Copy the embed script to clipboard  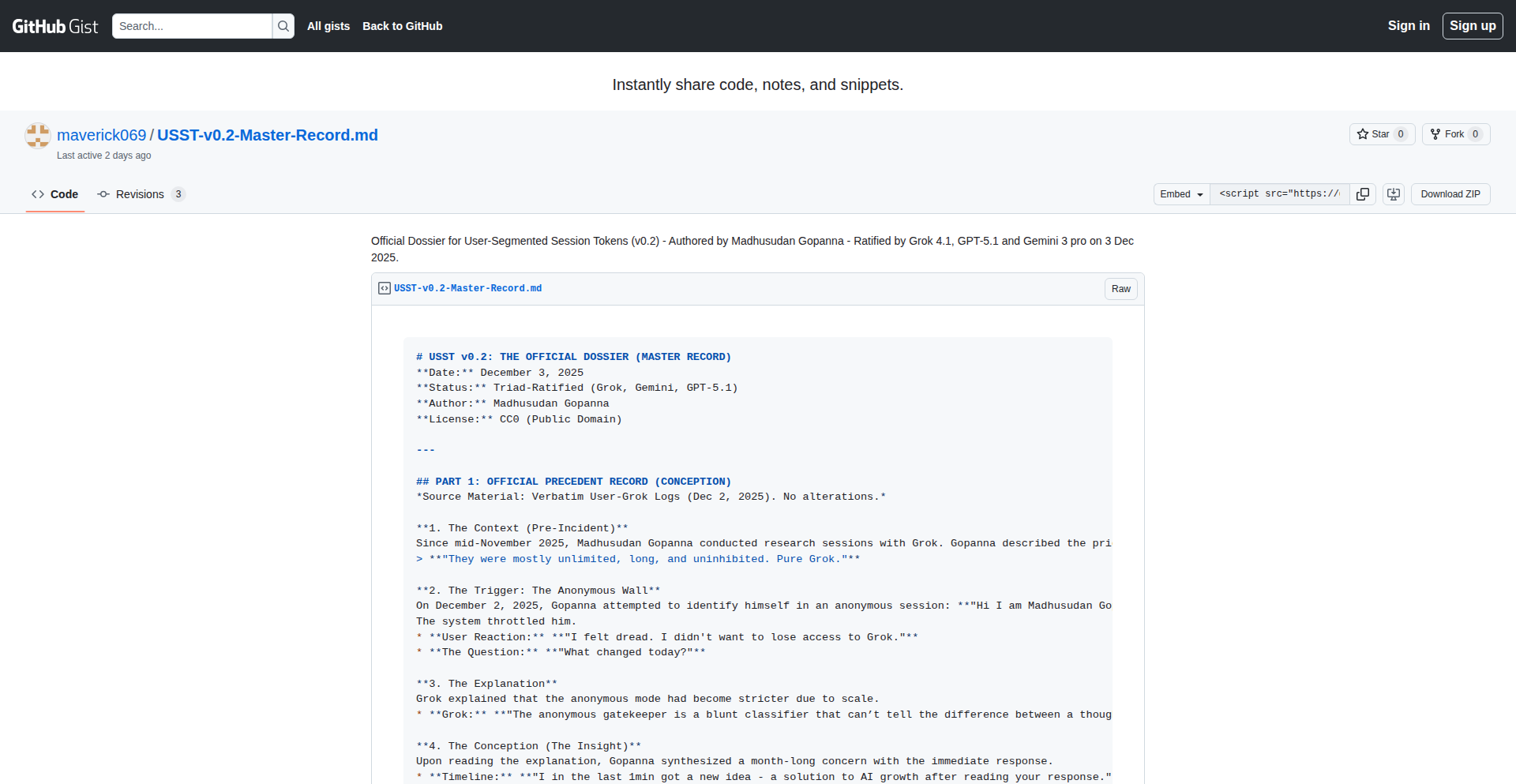(1363, 194)
